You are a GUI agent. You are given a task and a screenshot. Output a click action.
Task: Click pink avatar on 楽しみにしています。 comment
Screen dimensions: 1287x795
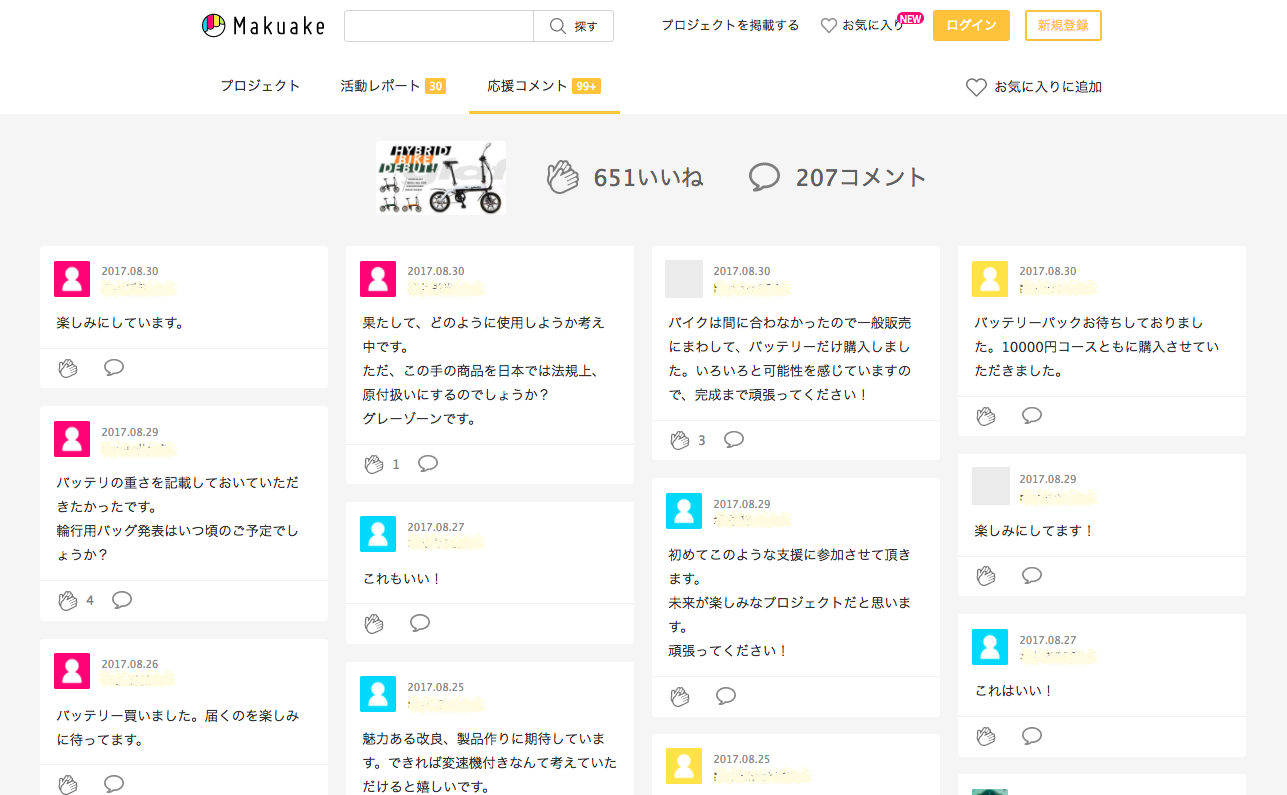(72, 279)
